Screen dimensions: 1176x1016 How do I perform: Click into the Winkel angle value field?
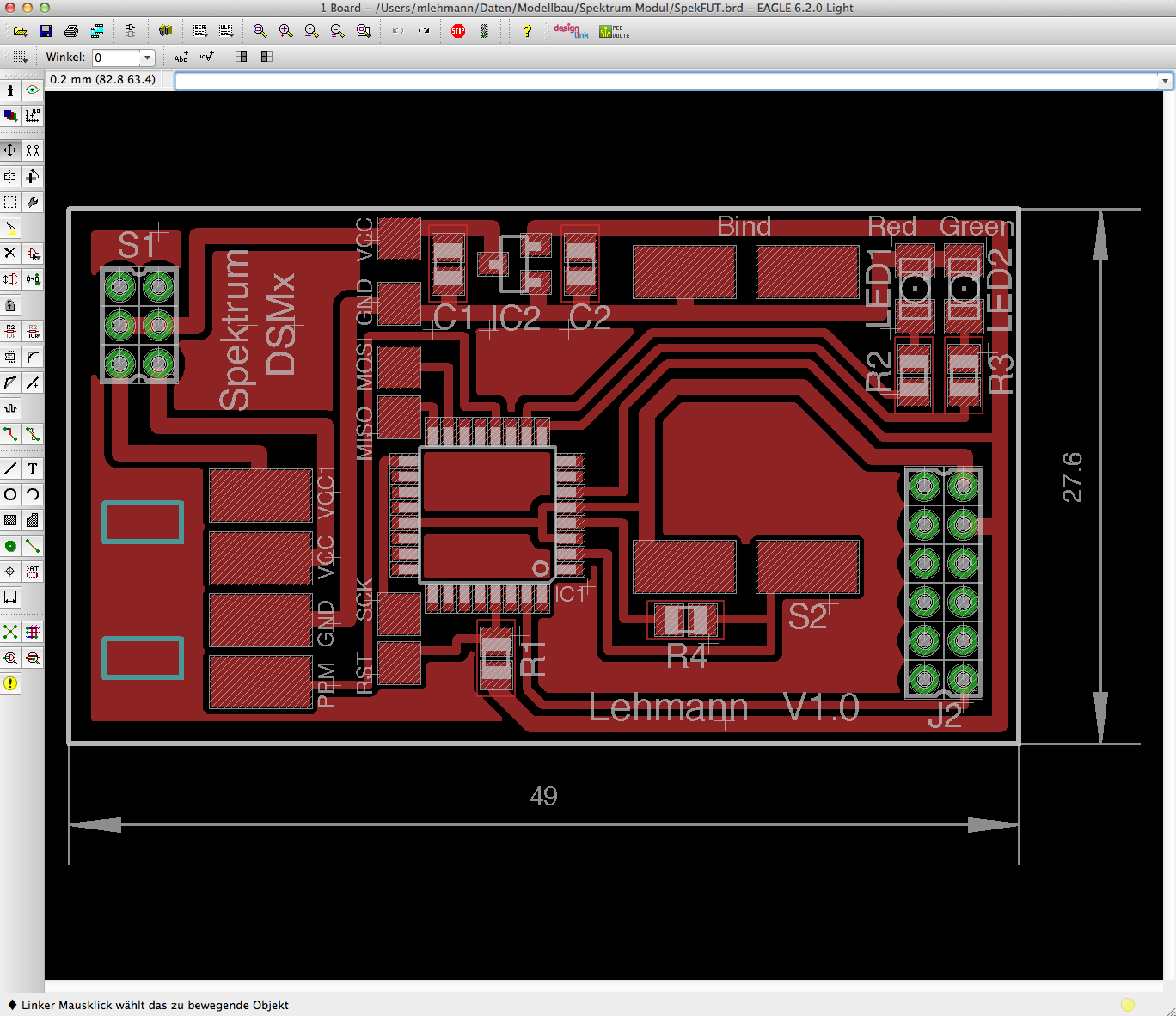click(117, 58)
